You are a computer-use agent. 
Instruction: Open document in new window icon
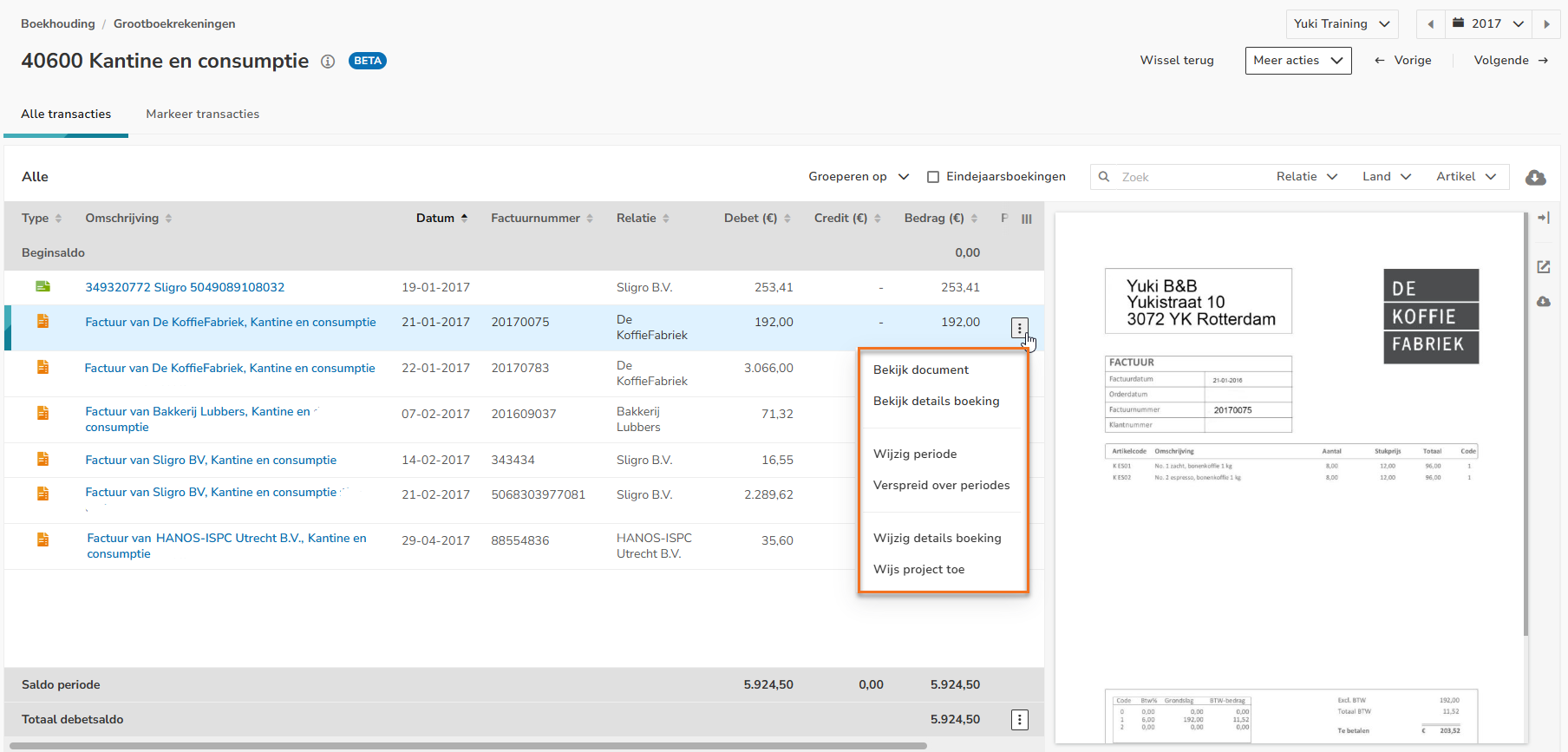point(1544,267)
